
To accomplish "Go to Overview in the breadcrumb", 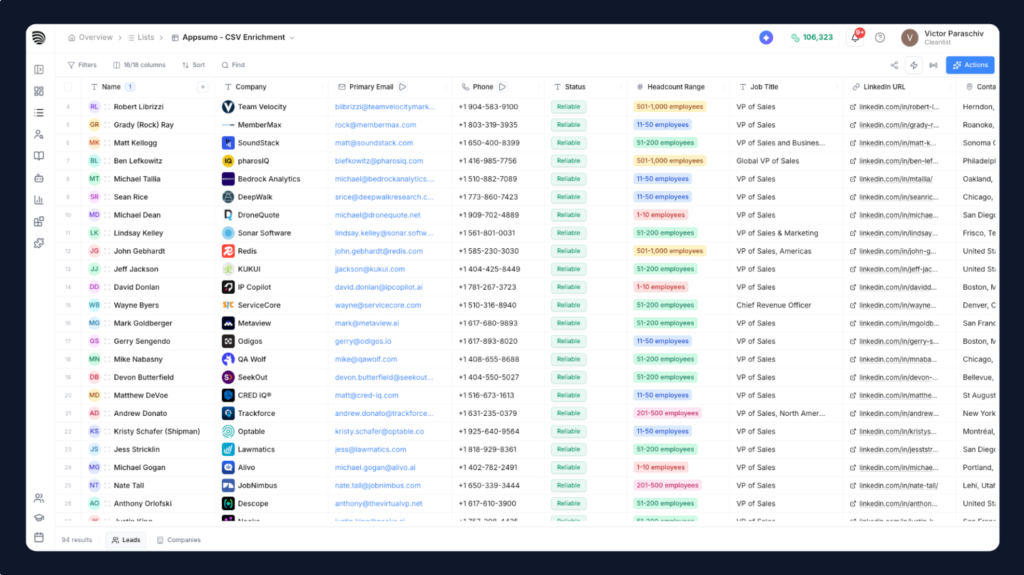I will click(90, 38).
